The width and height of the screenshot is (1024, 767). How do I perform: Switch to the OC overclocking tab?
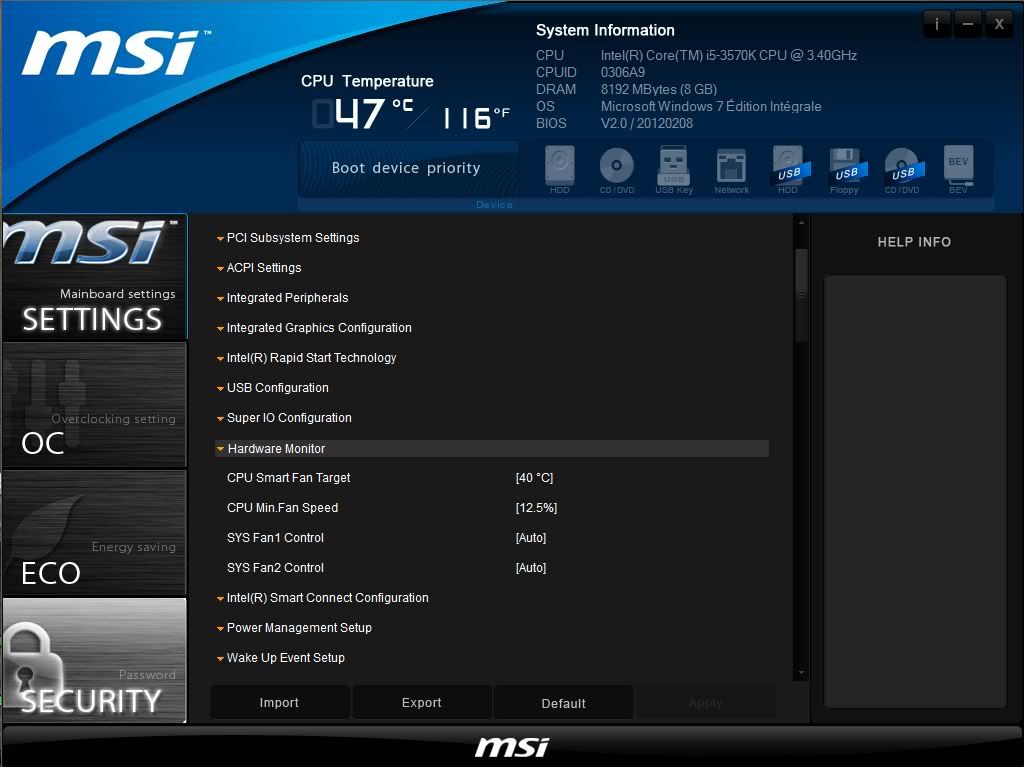click(94, 405)
